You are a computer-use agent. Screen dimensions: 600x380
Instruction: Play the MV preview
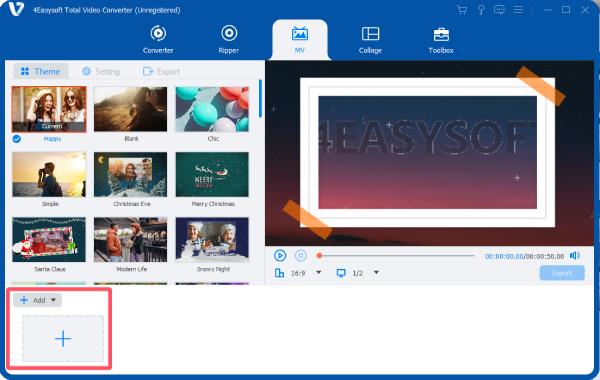click(x=280, y=255)
